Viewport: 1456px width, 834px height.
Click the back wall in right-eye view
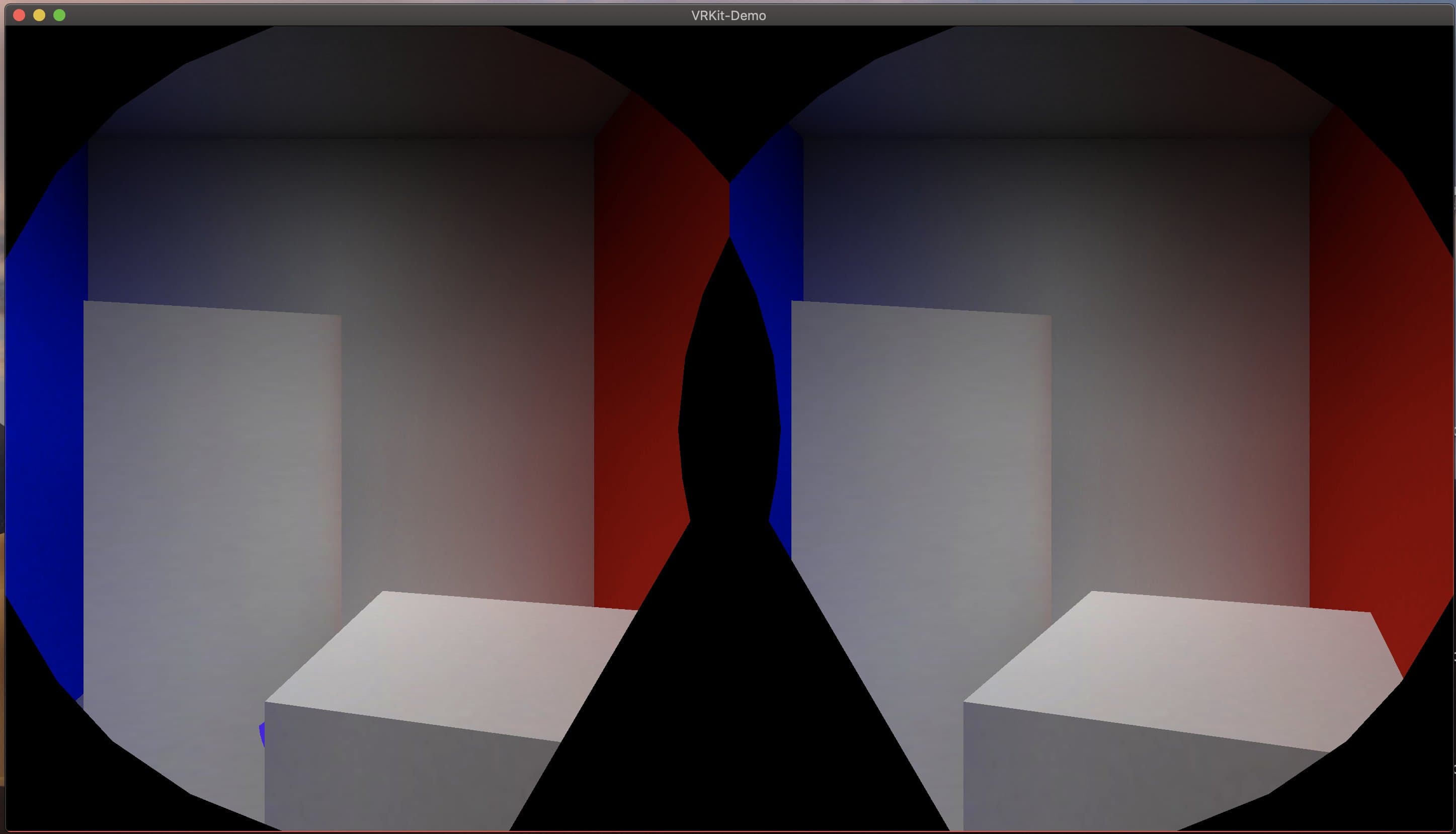click(1174, 344)
